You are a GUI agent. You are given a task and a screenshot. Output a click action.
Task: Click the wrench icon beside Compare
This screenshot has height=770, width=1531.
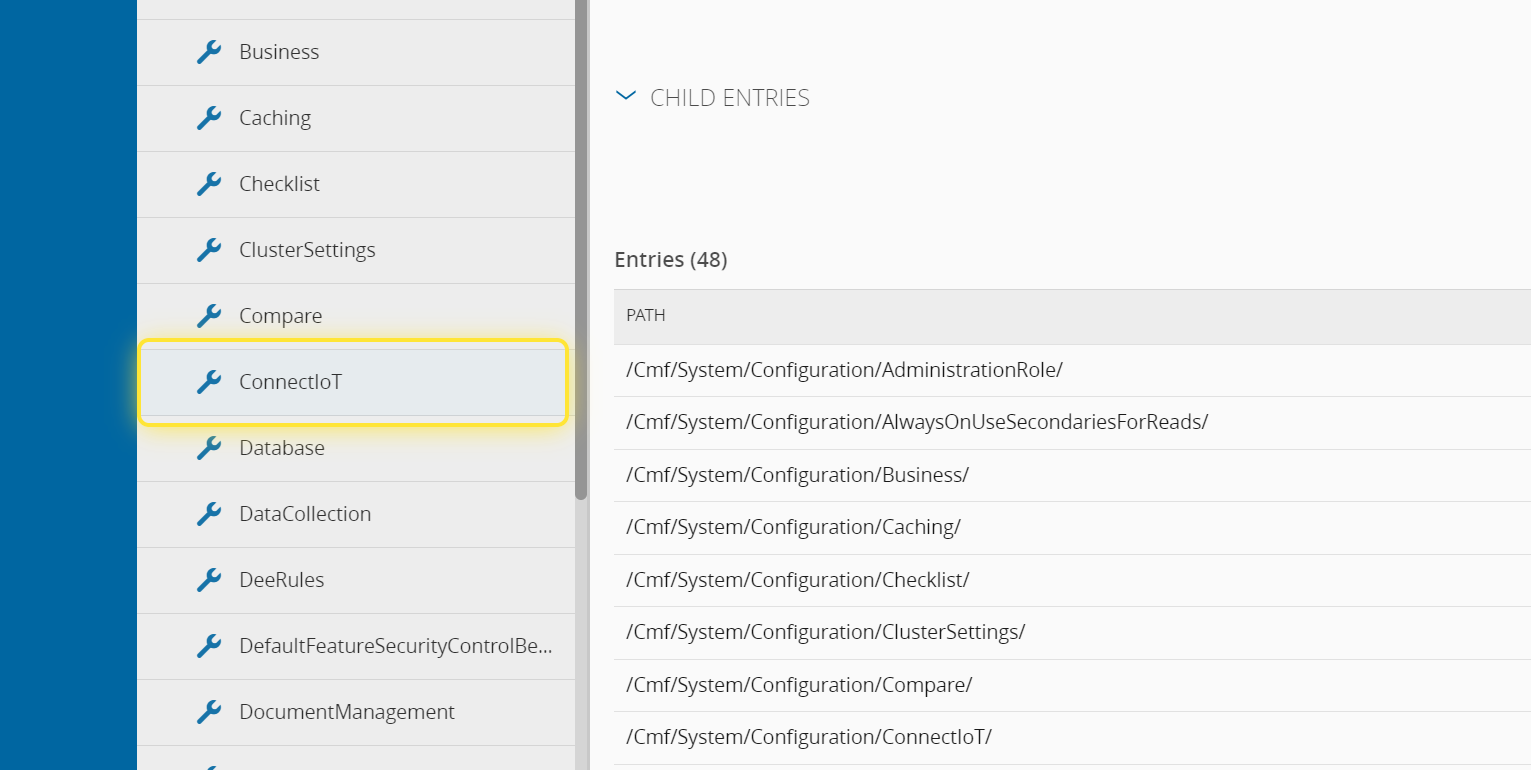coord(209,316)
